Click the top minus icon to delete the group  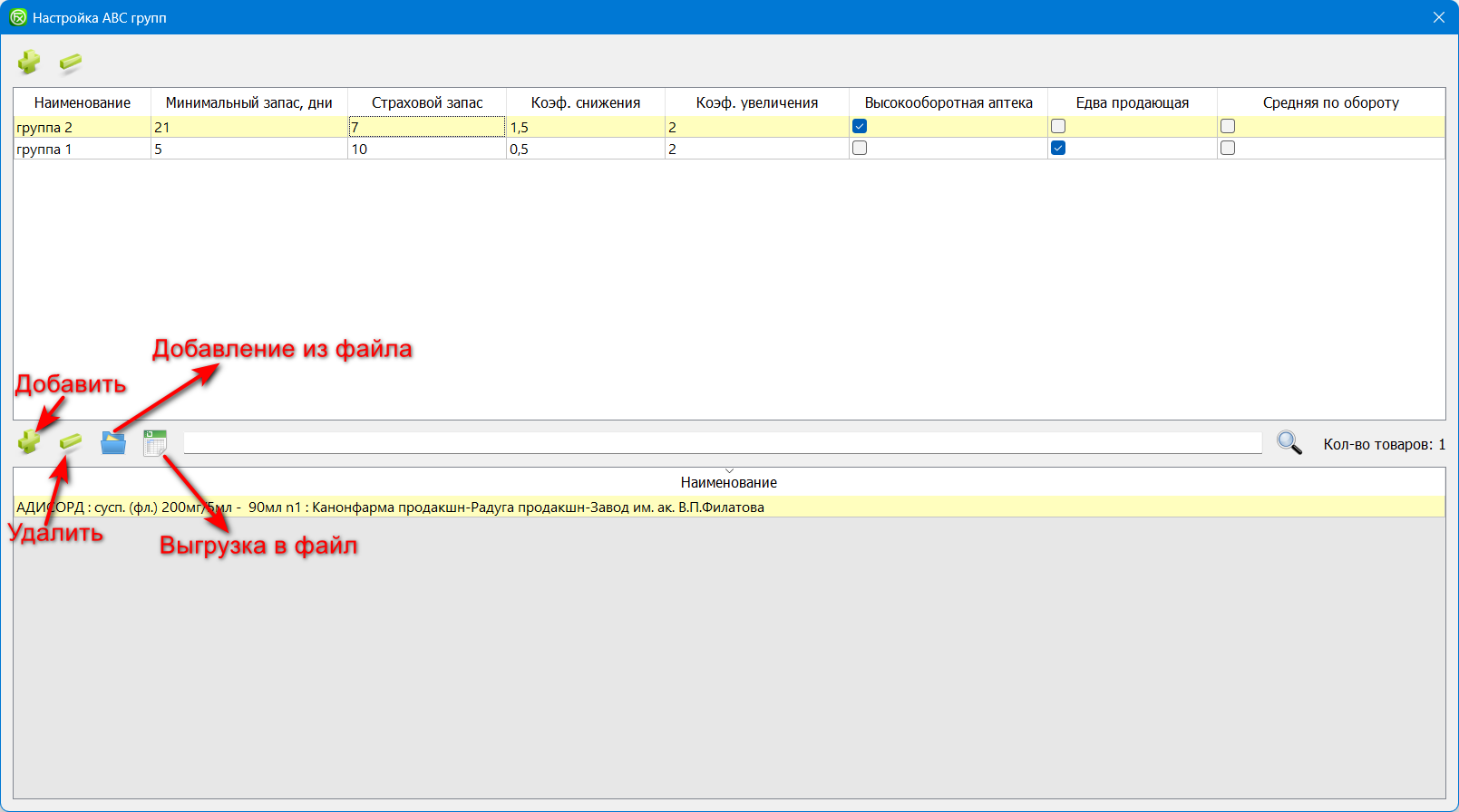[x=71, y=63]
